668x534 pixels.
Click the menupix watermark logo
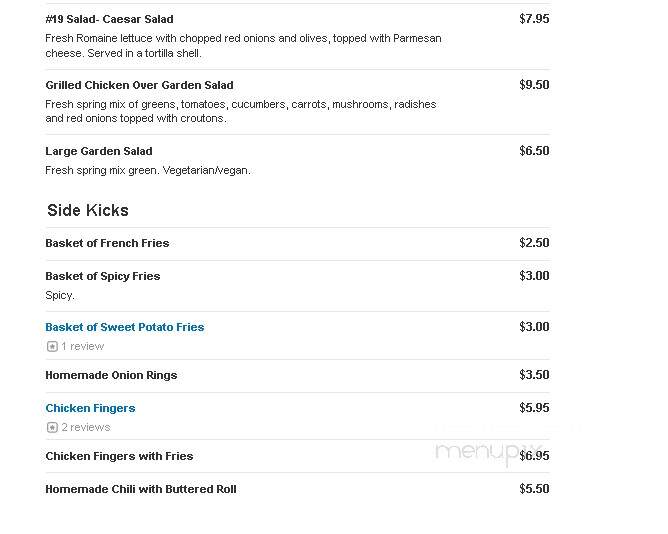488,453
